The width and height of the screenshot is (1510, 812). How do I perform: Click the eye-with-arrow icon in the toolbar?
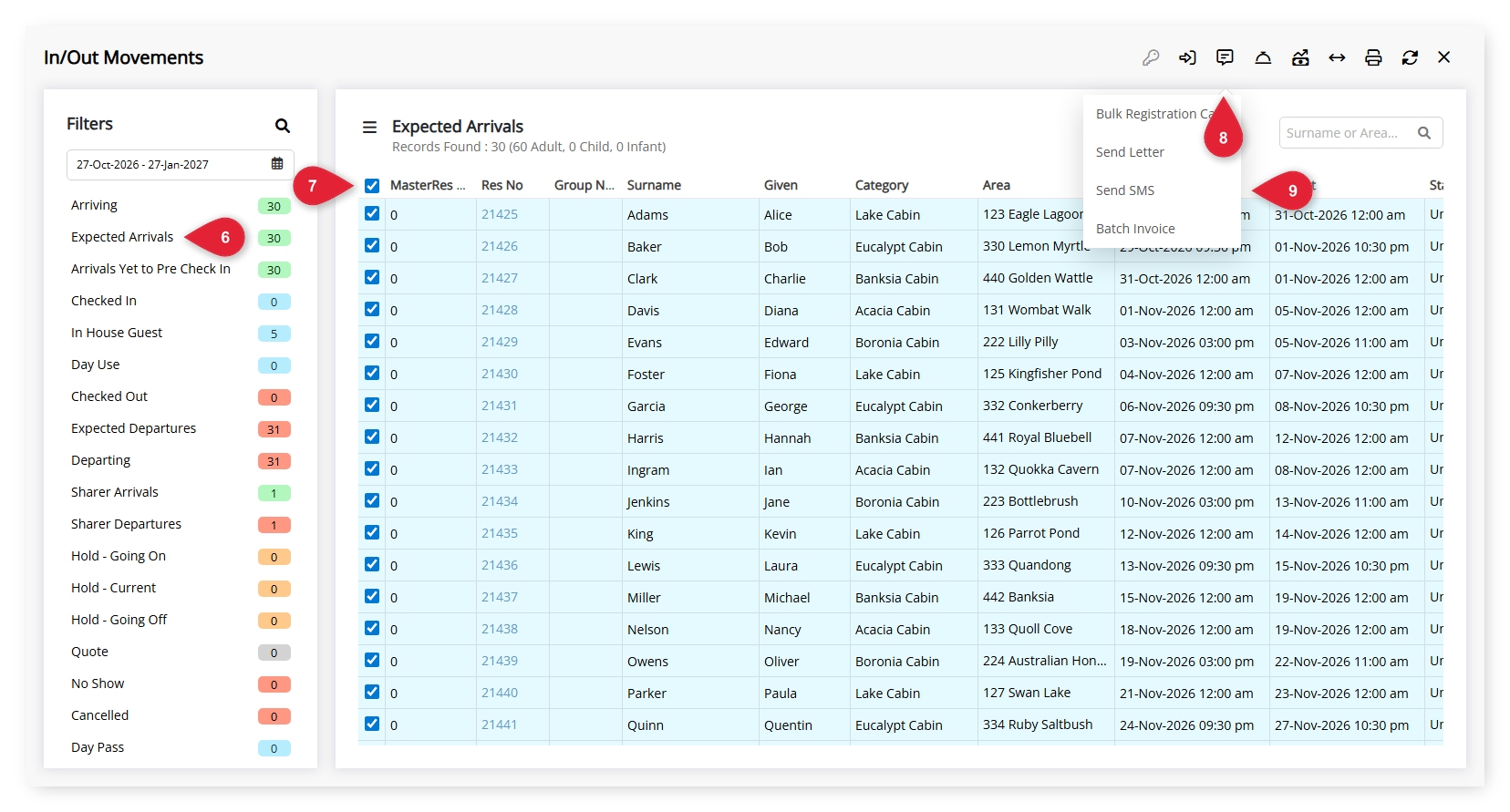click(1300, 57)
